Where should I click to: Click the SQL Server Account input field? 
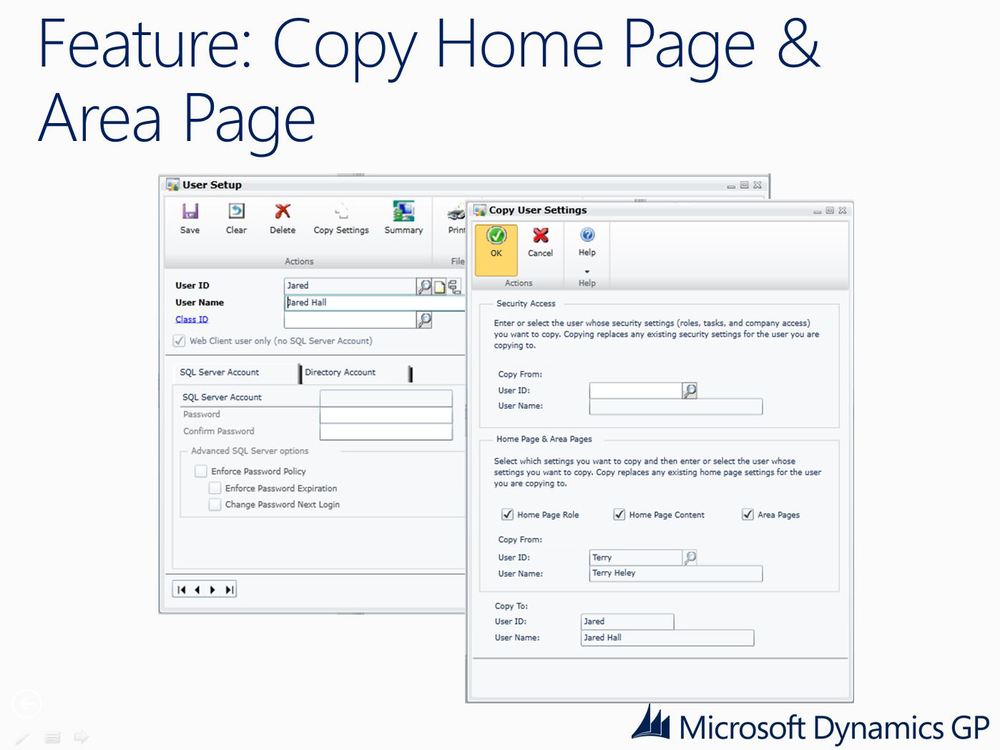click(386, 398)
